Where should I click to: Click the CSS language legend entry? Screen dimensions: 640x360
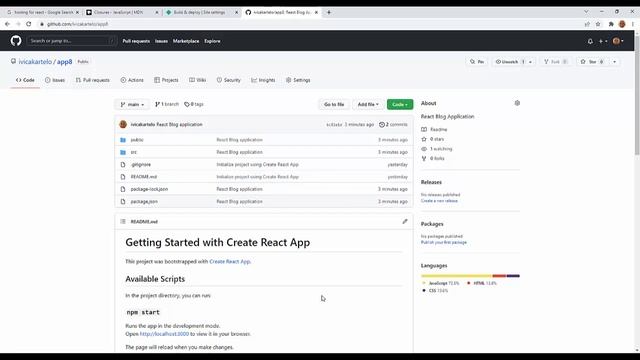click(x=435, y=291)
